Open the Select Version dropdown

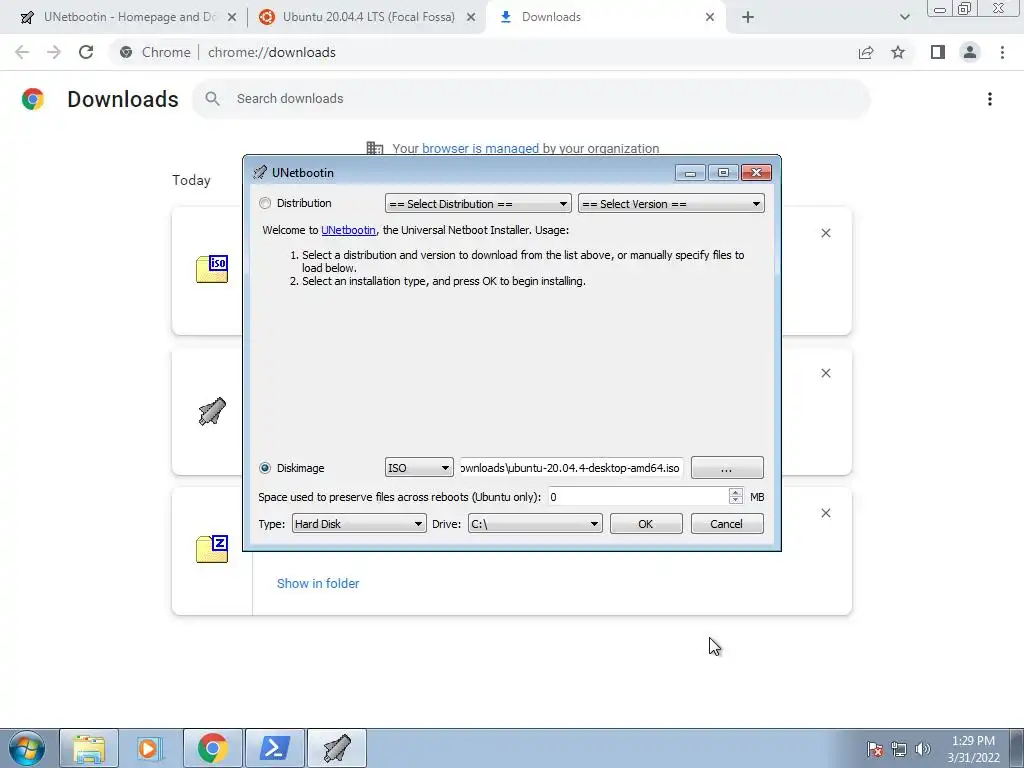pos(671,204)
